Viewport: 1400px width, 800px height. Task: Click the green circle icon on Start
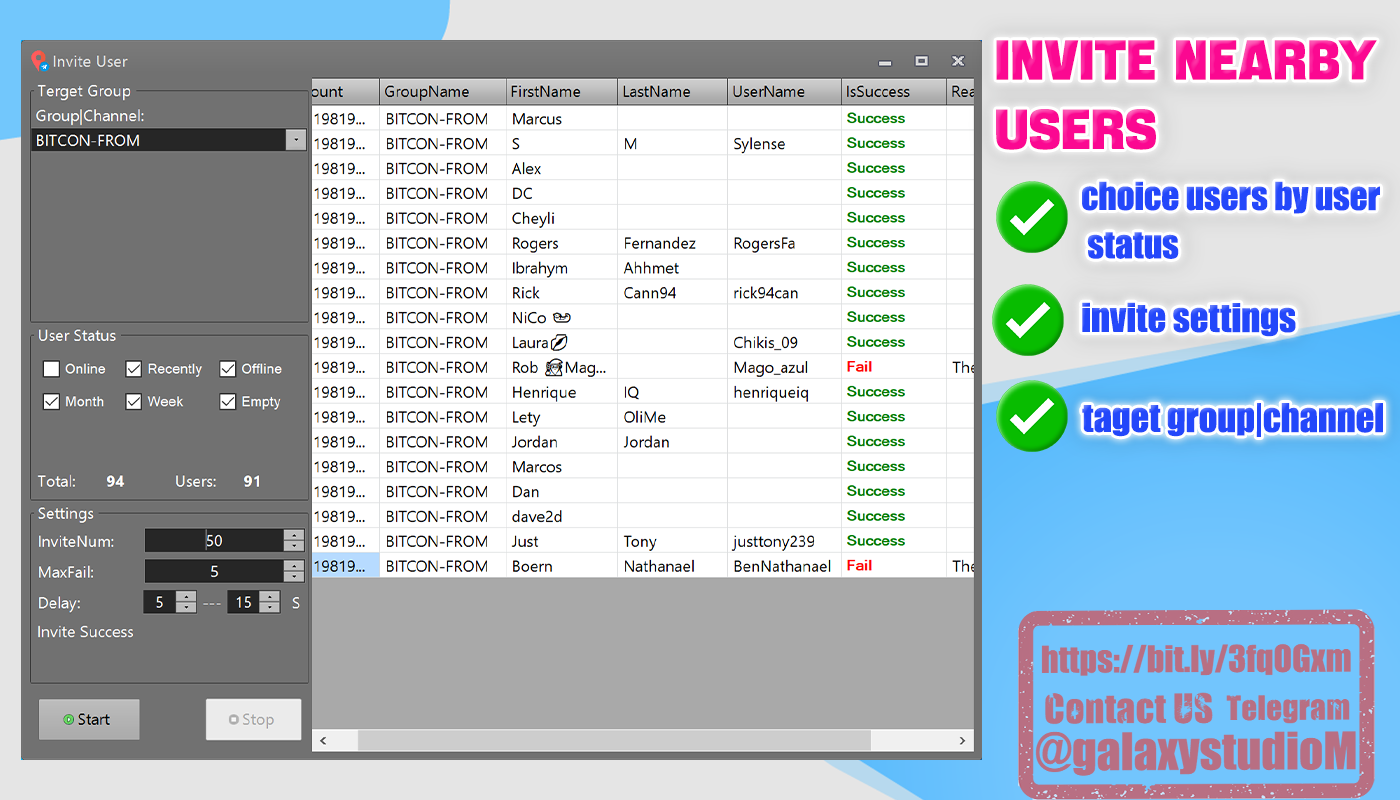[x=70, y=719]
